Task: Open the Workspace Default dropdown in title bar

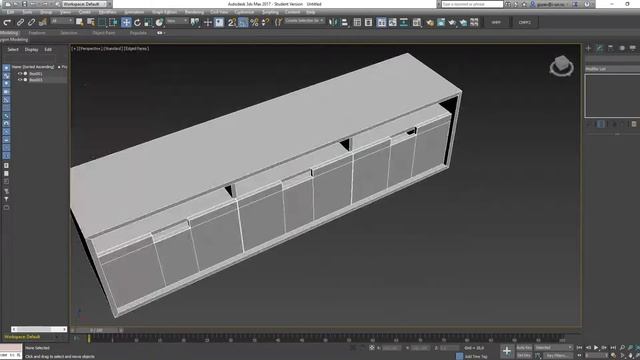Action: coord(84,4)
